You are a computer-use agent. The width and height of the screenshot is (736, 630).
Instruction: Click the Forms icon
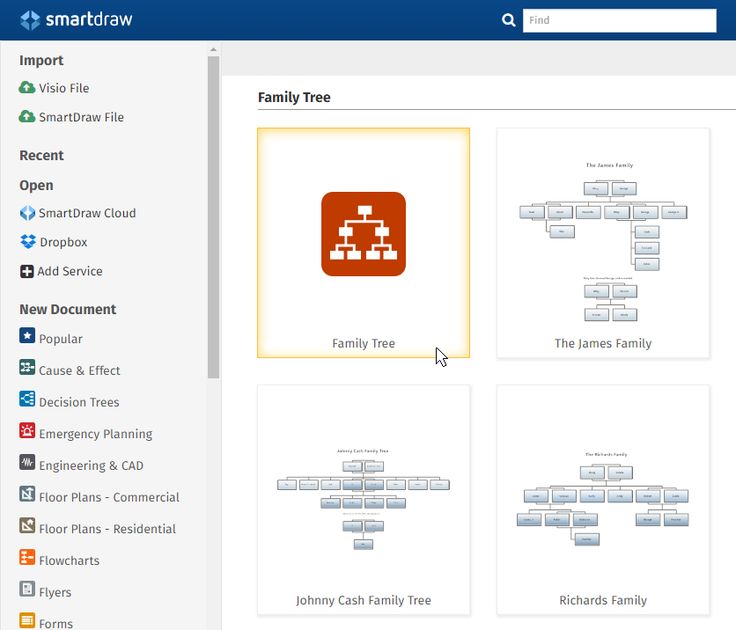[x=27, y=620]
